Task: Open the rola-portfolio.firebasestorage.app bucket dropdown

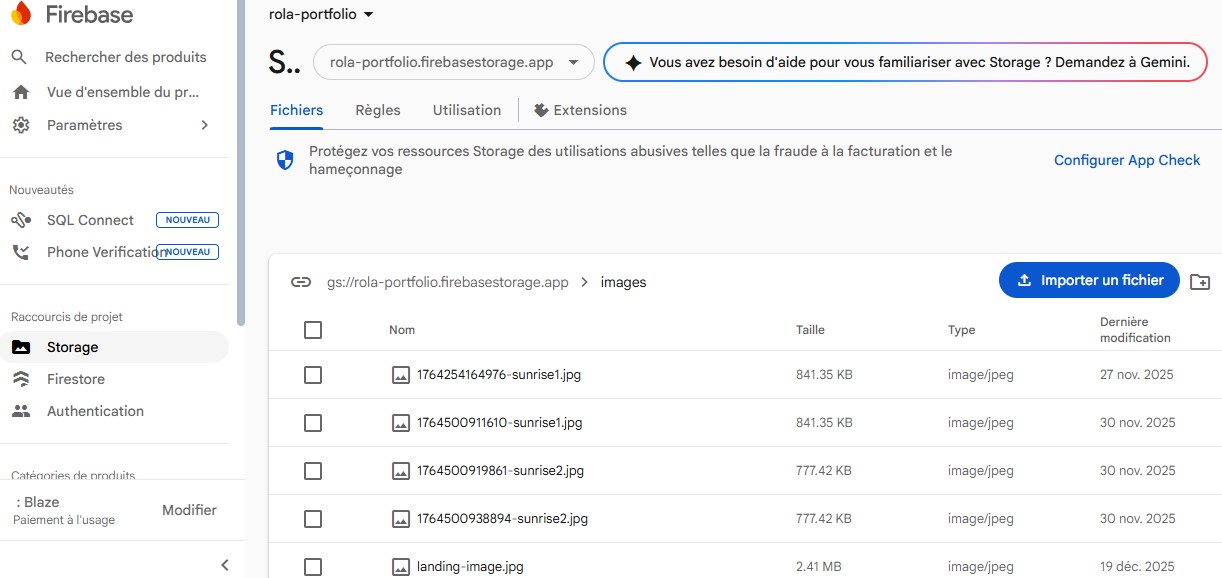Action: (x=454, y=62)
